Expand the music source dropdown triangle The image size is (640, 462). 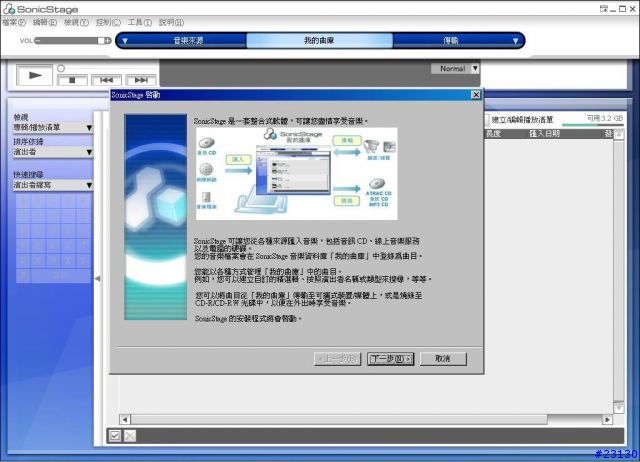(125, 41)
